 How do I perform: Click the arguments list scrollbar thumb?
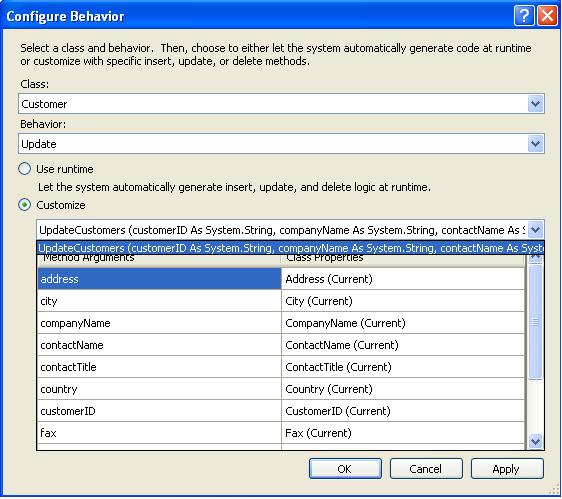click(x=535, y=322)
